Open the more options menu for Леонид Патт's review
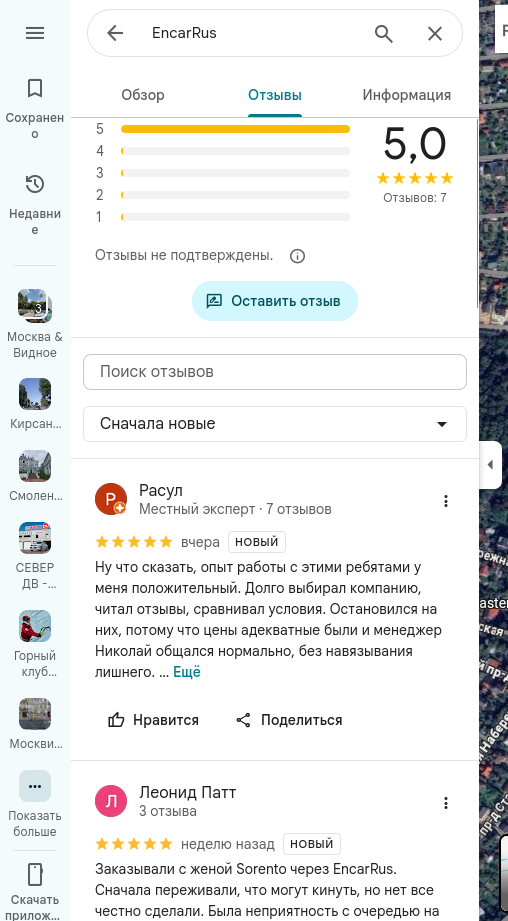This screenshot has height=921, width=508. 446,803
